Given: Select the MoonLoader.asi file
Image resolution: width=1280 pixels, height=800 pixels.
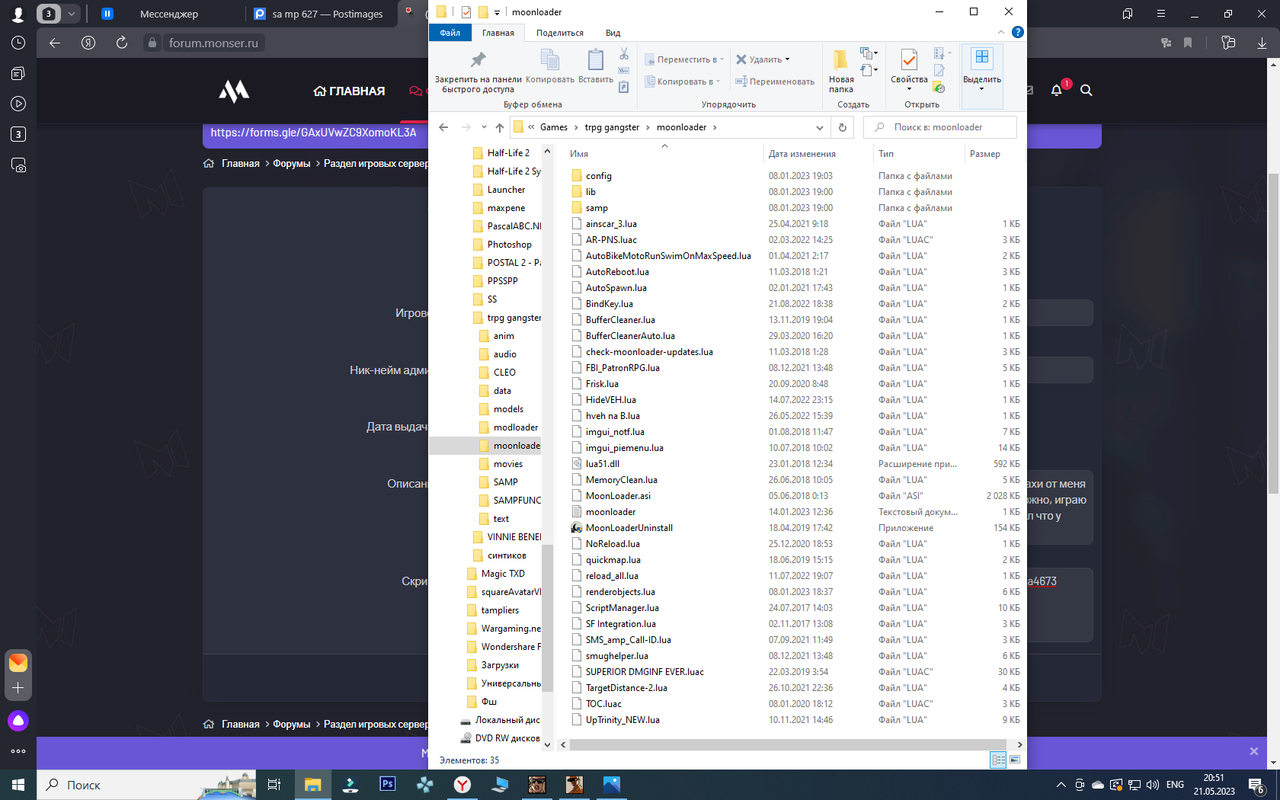Looking at the screenshot, I should click(x=618, y=496).
